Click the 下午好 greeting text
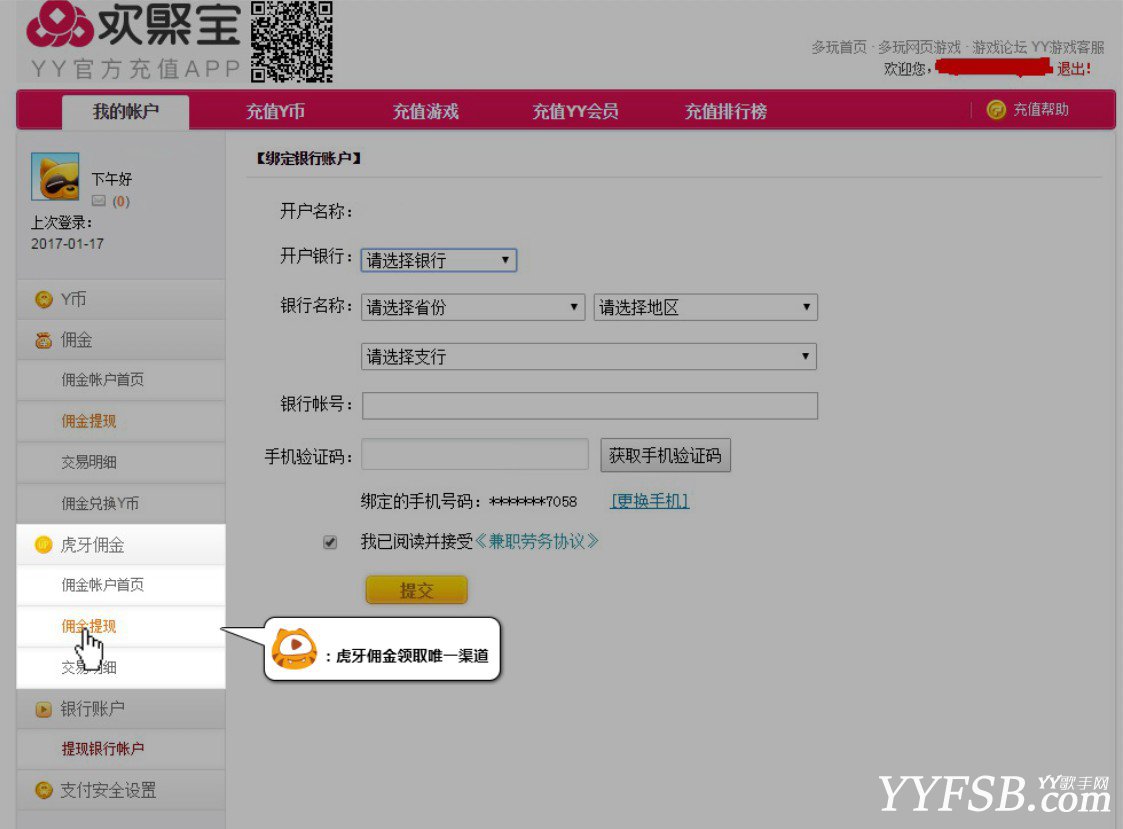 pyautogui.click(x=112, y=178)
